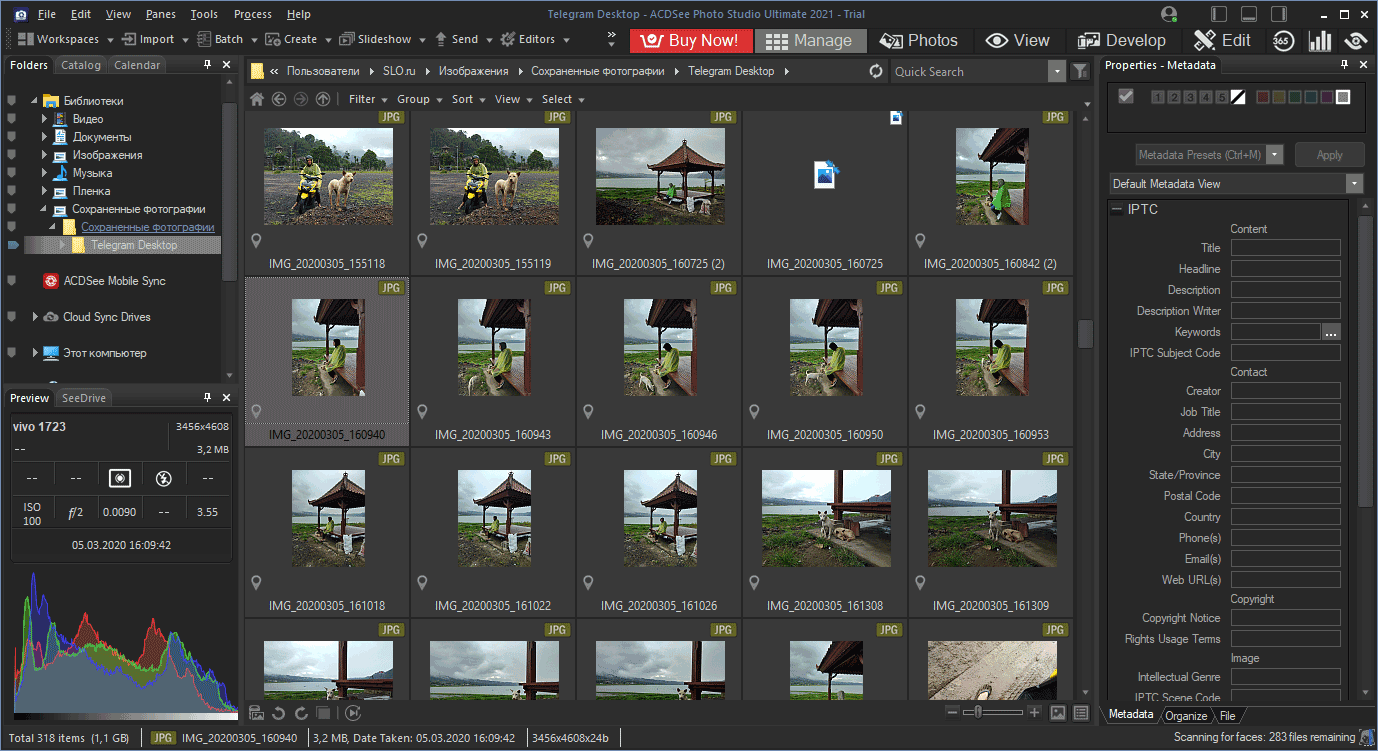Switch to the Calendar tab
1378x751 pixels.
[137, 65]
